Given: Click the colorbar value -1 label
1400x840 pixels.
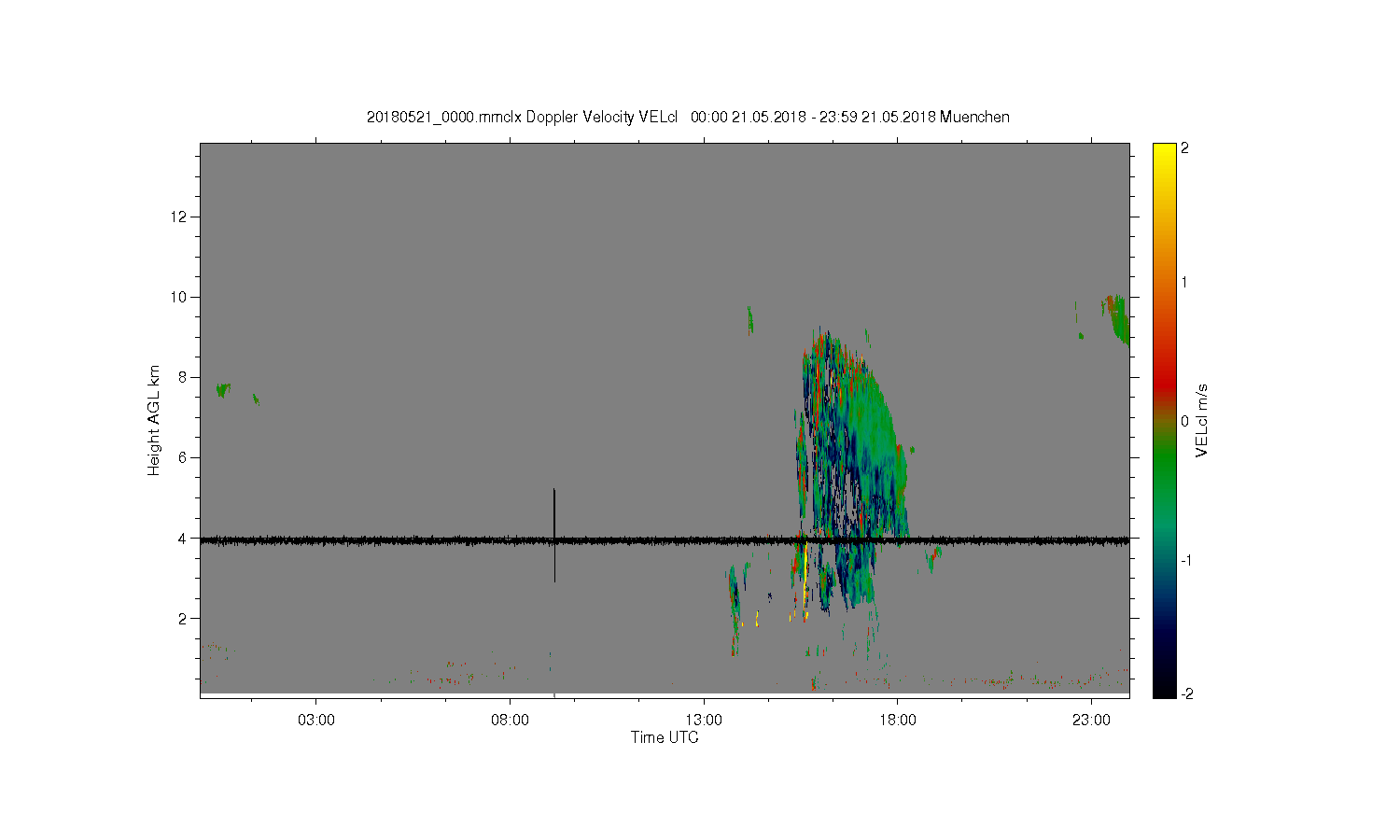Looking at the screenshot, I should (1186, 560).
